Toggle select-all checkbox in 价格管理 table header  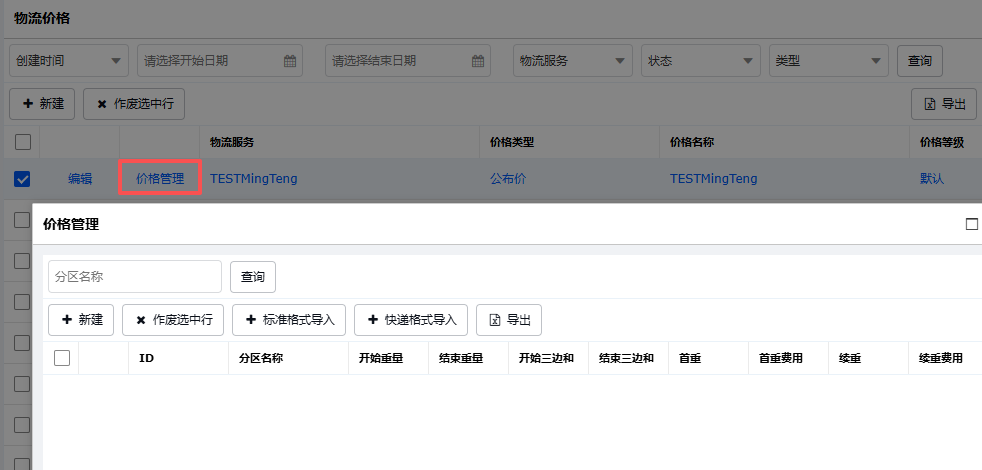62,358
